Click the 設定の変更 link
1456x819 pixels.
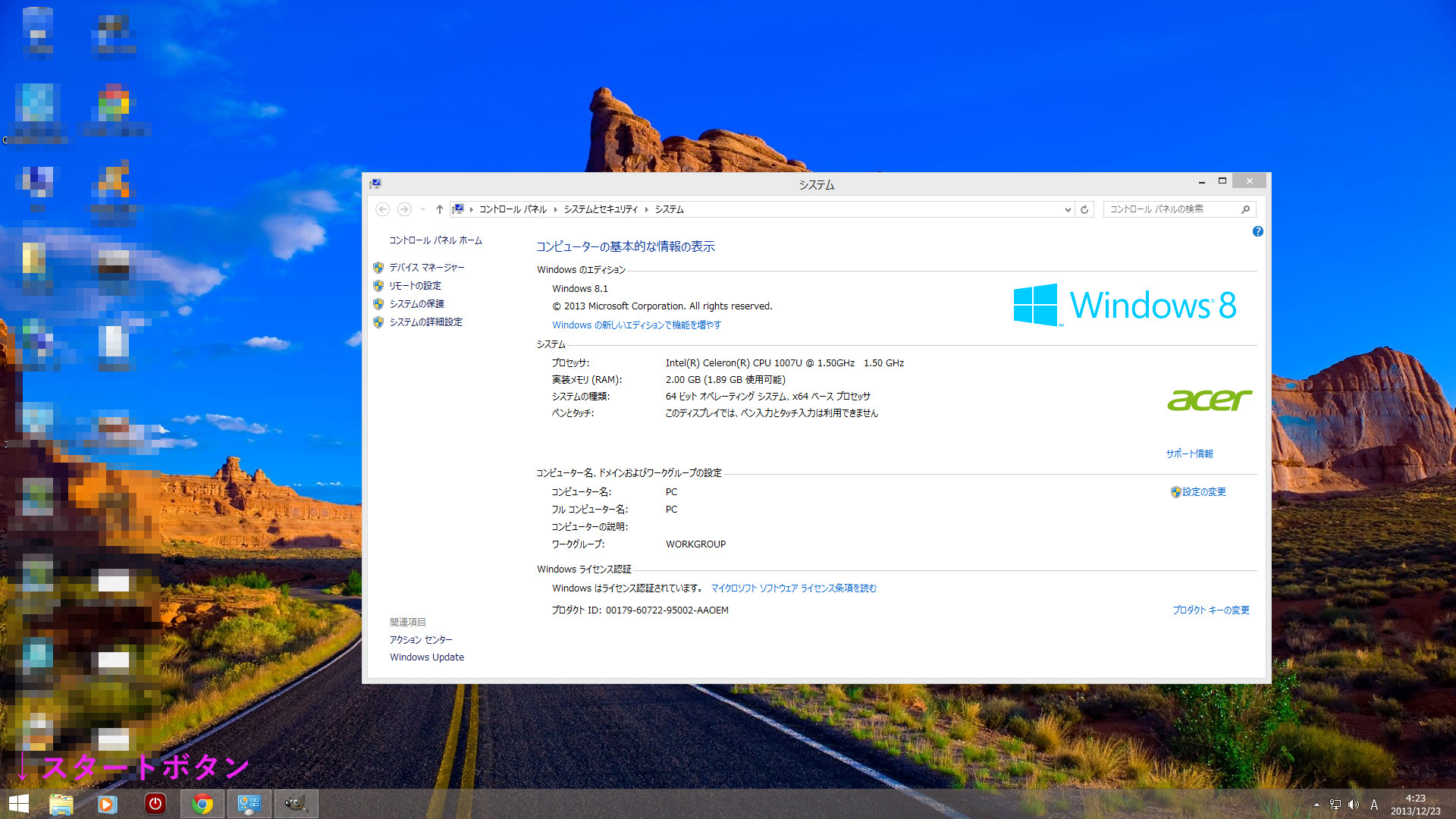tap(1203, 492)
